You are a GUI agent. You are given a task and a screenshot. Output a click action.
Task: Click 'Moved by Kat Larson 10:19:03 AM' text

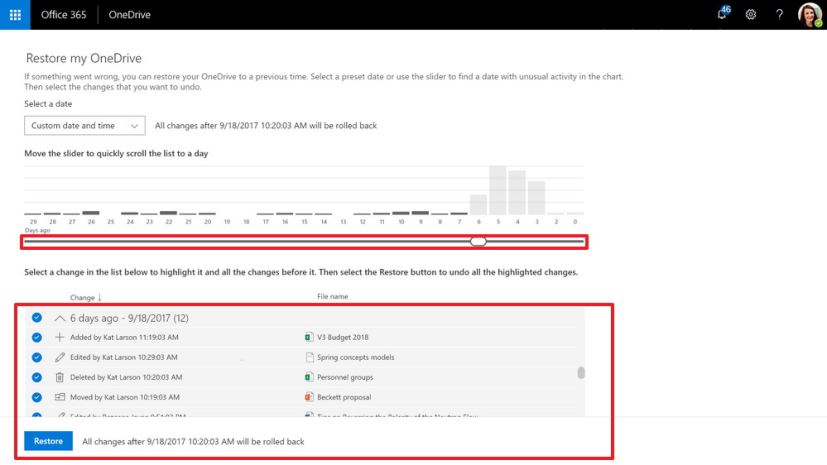[124, 398]
